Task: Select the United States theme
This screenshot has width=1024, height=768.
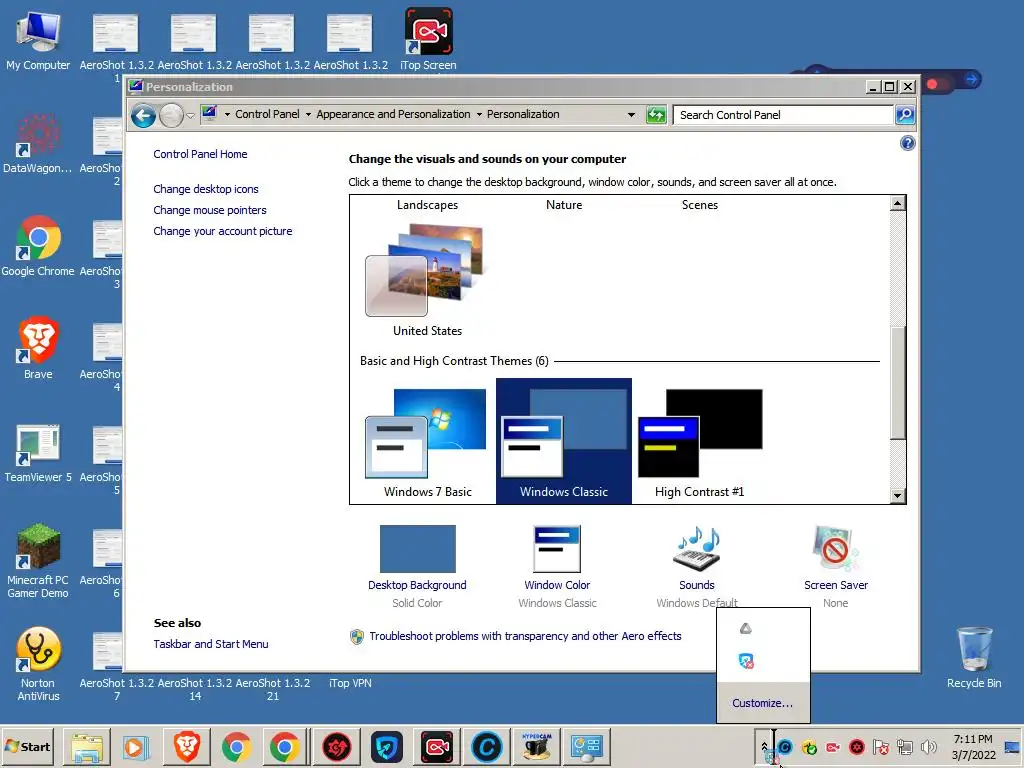Action: 427,280
